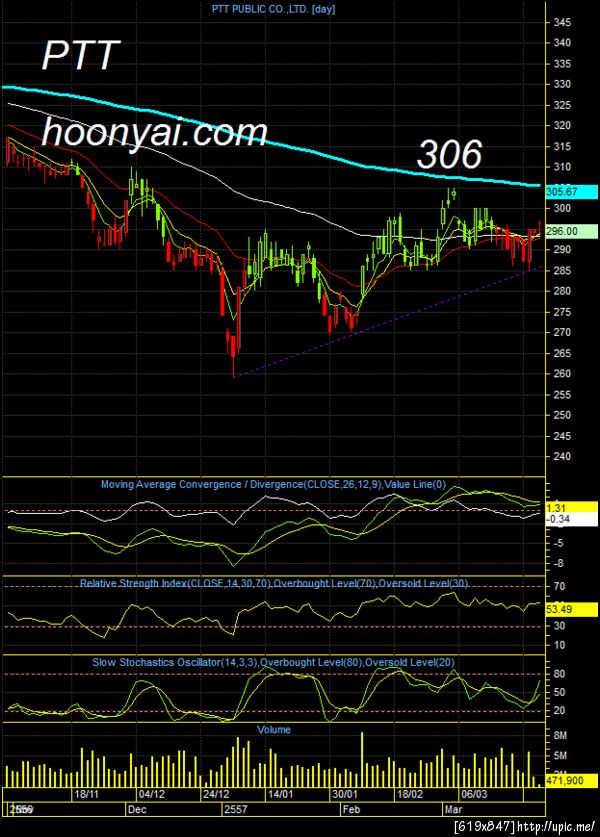
Task: Click the 345 price axis label
Action: pyautogui.click(x=562, y=23)
